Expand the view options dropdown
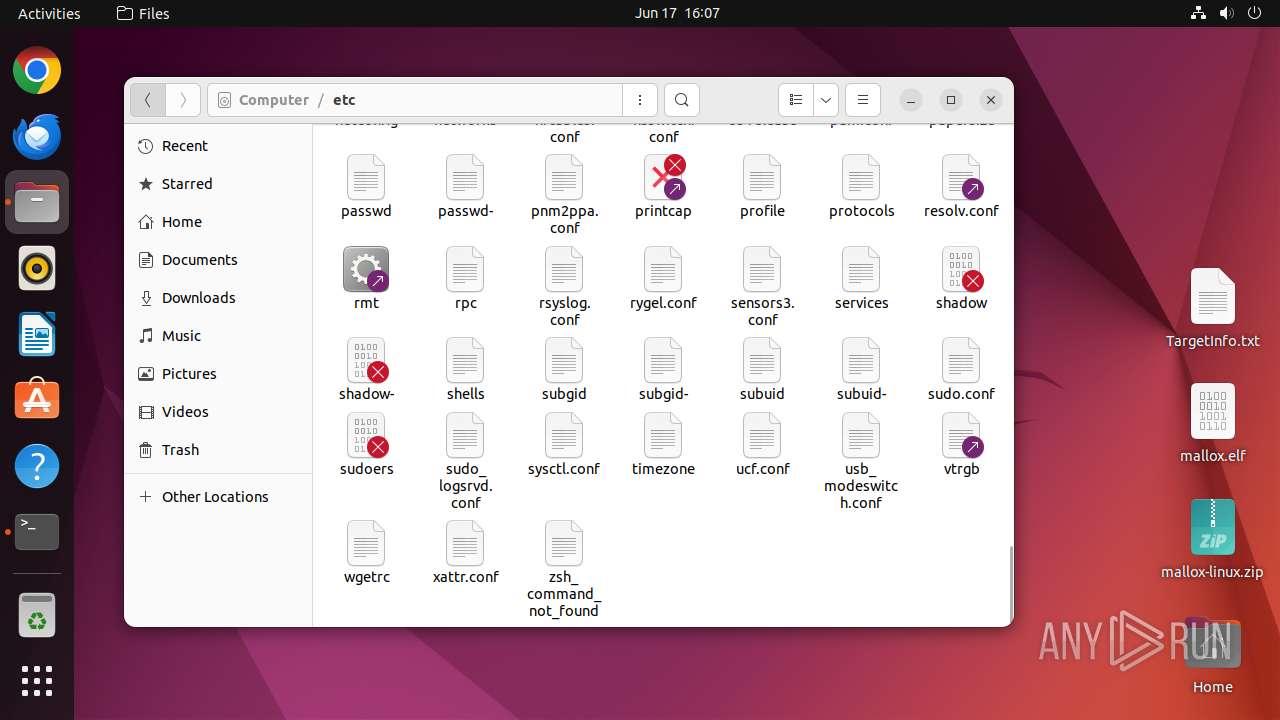Screen dimensions: 1280x720 826,100
